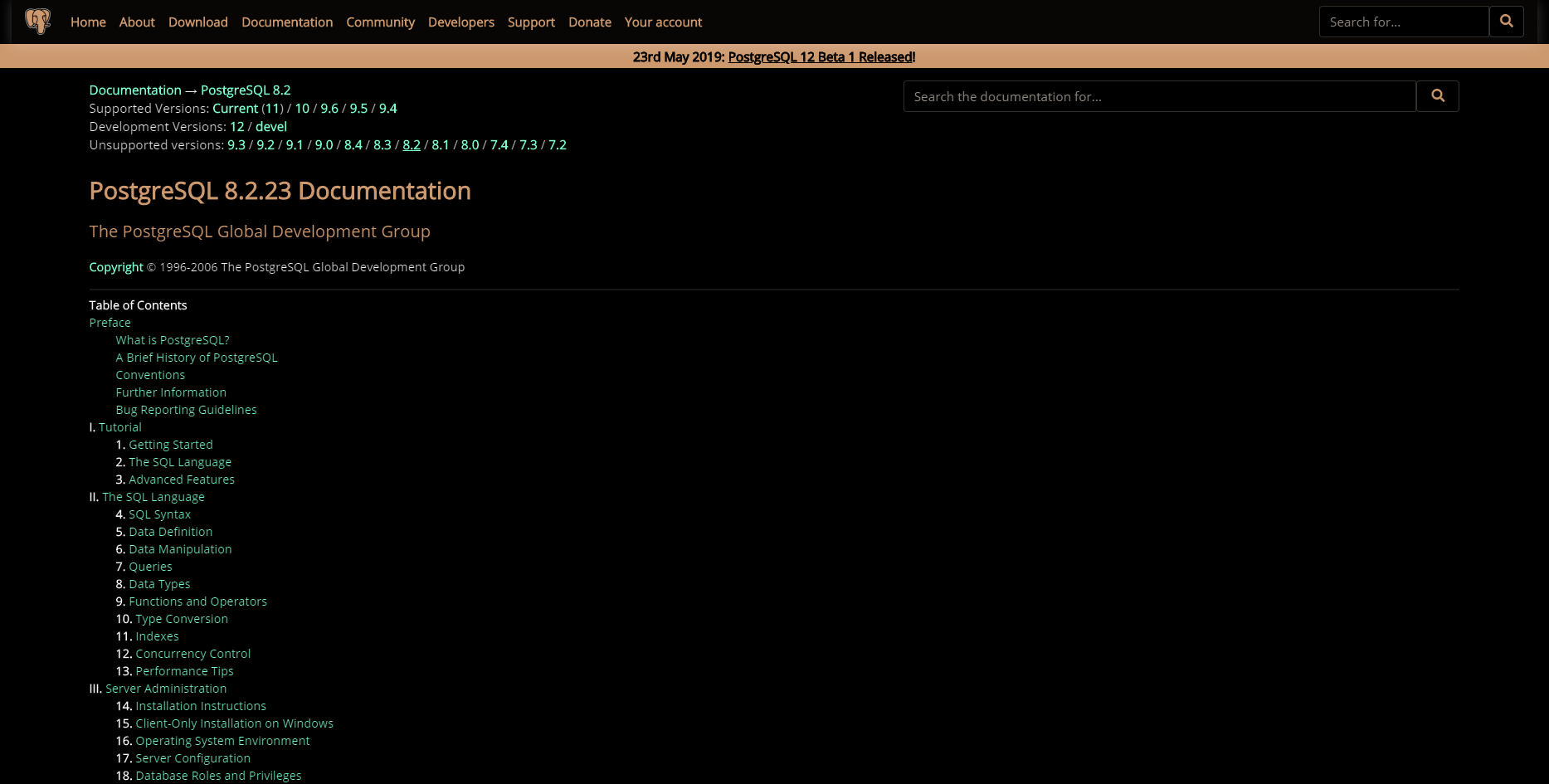Image resolution: width=1549 pixels, height=784 pixels.
Task: Select the Current (11) supported version
Action: [x=235, y=108]
